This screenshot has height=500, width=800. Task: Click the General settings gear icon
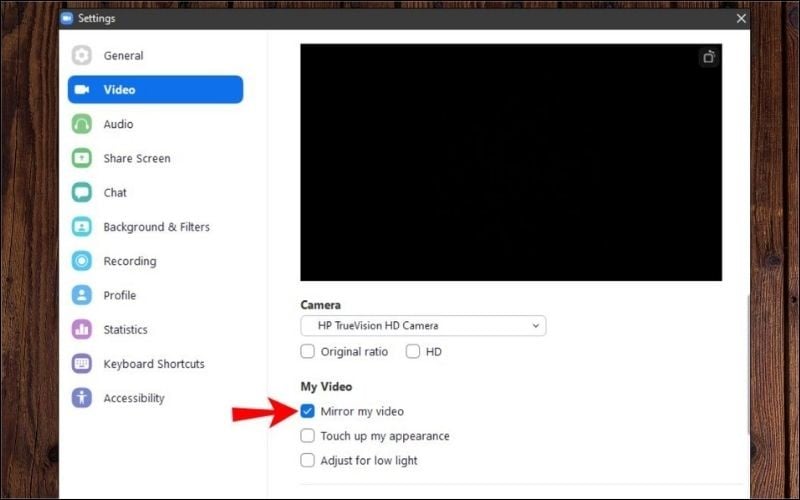click(x=82, y=56)
